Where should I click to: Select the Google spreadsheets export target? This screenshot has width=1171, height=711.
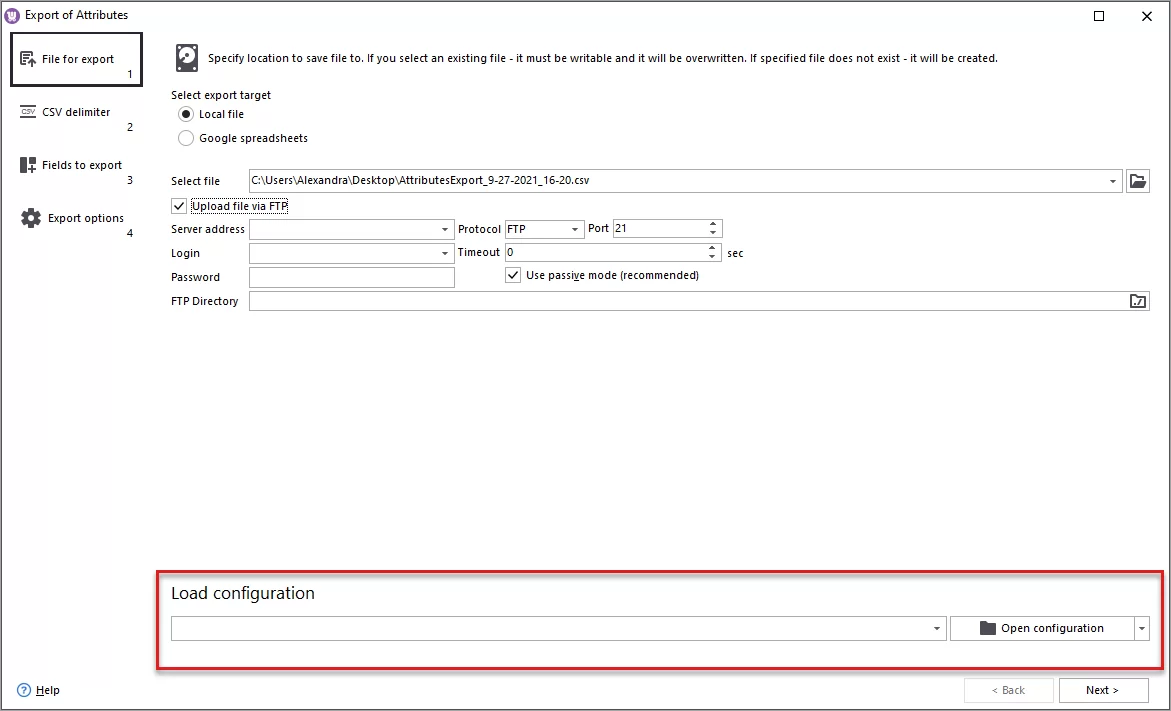(x=185, y=138)
